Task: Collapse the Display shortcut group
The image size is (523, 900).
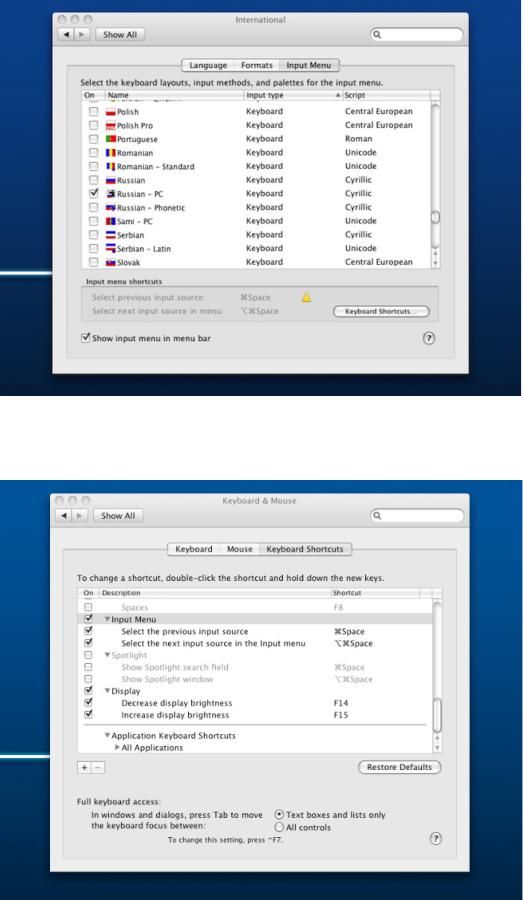Action: 107,691
